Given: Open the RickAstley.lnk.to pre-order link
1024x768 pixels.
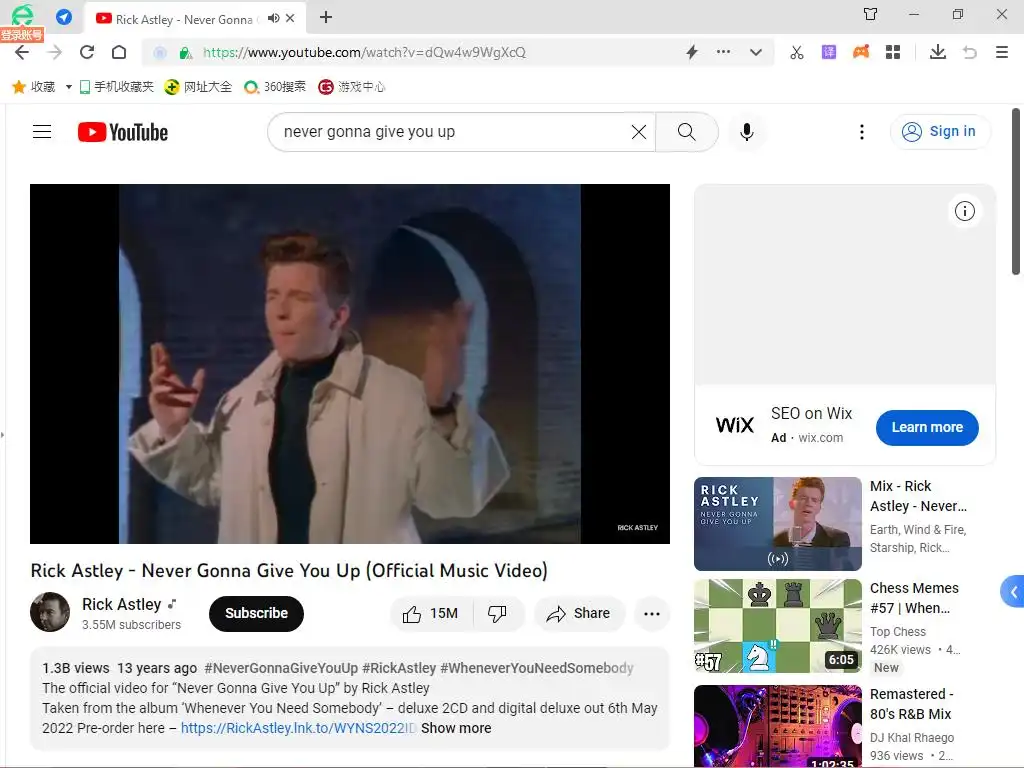Looking at the screenshot, I should pyautogui.click(x=298, y=728).
